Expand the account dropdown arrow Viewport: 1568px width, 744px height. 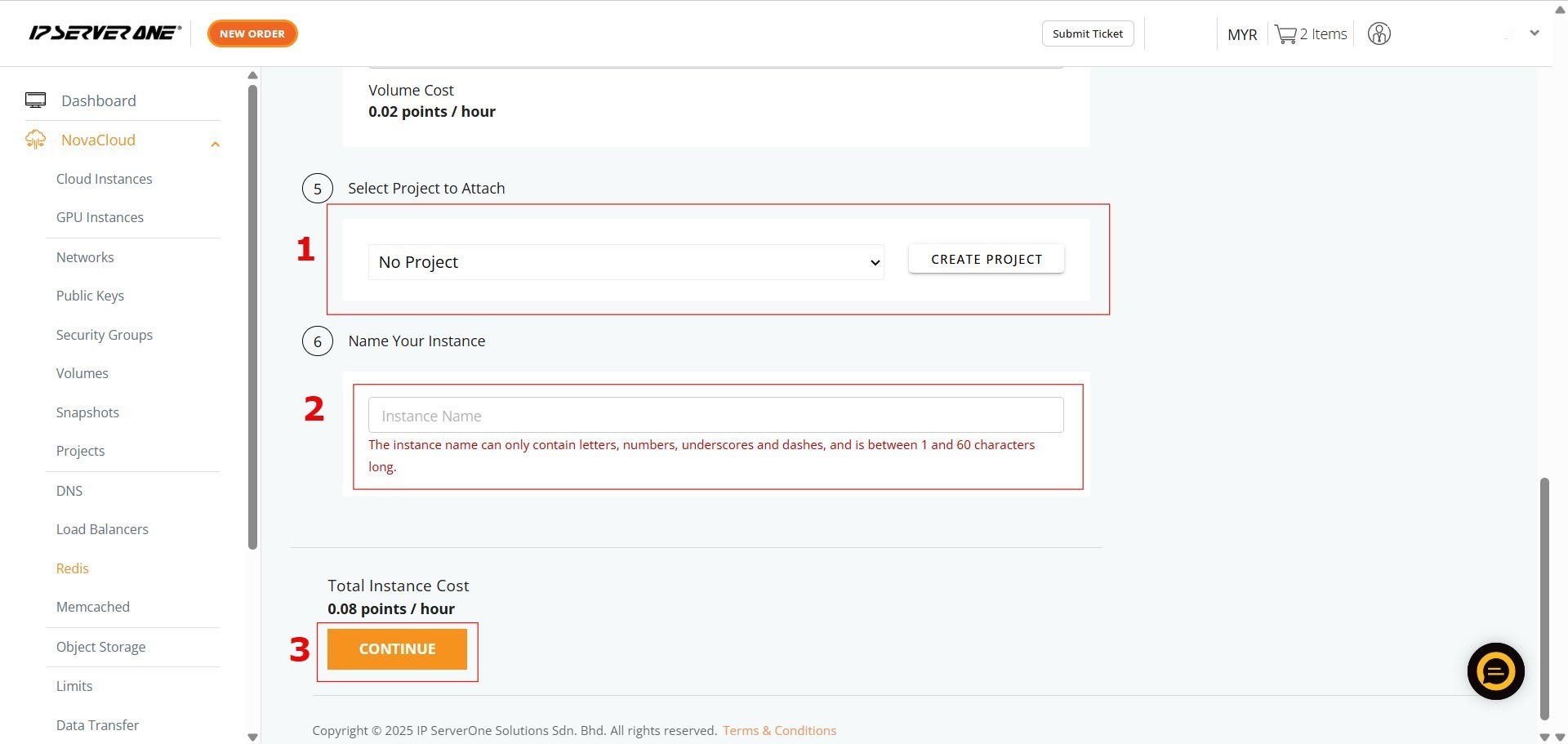1535,33
